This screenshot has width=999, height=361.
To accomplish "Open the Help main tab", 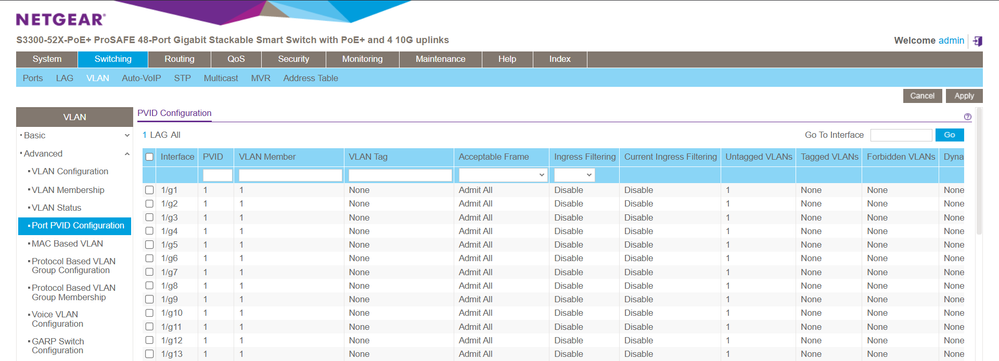I will (507, 59).
